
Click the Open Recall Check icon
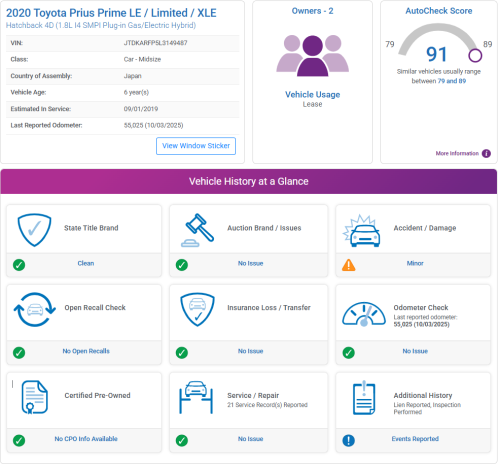[35, 310]
